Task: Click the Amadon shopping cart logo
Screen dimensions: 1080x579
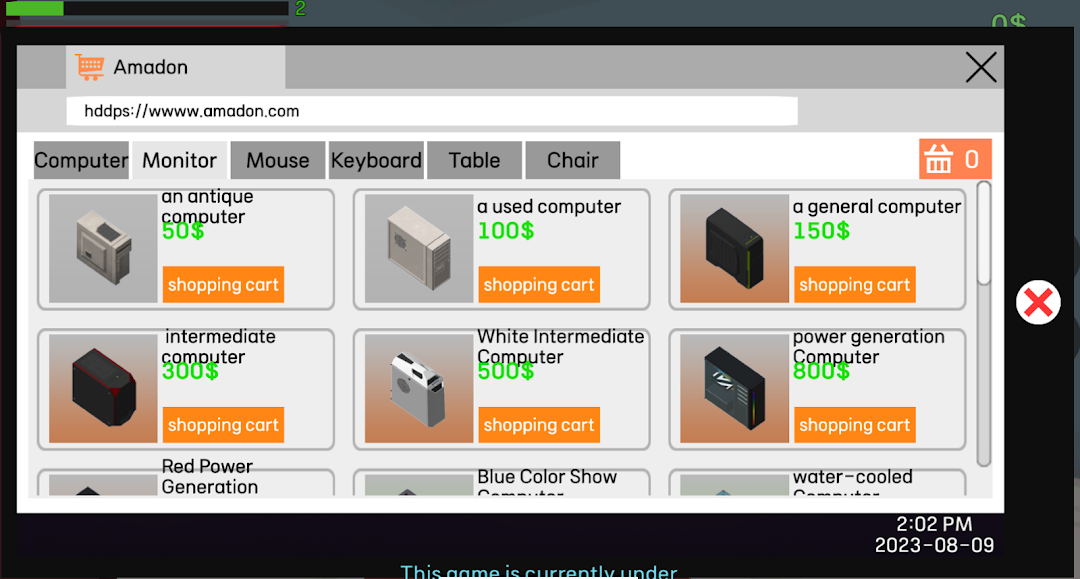Action: tap(90, 67)
